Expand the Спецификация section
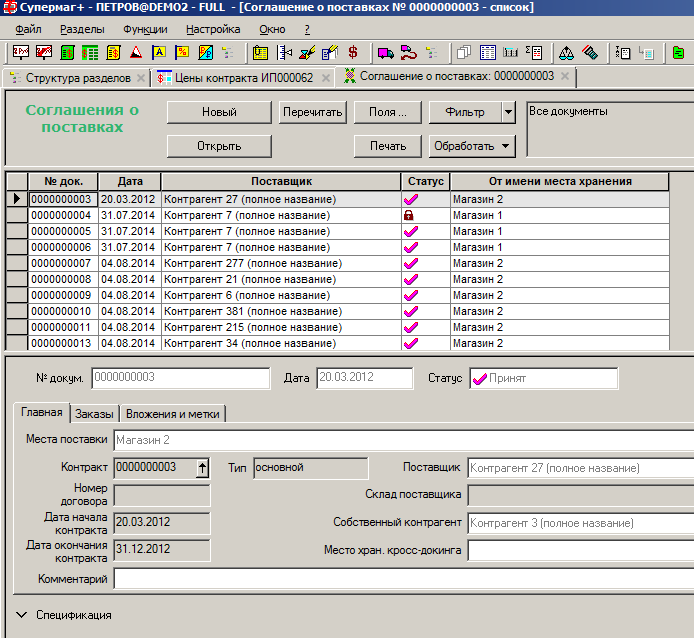Viewport: 694px width, 638px height. (21, 615)
